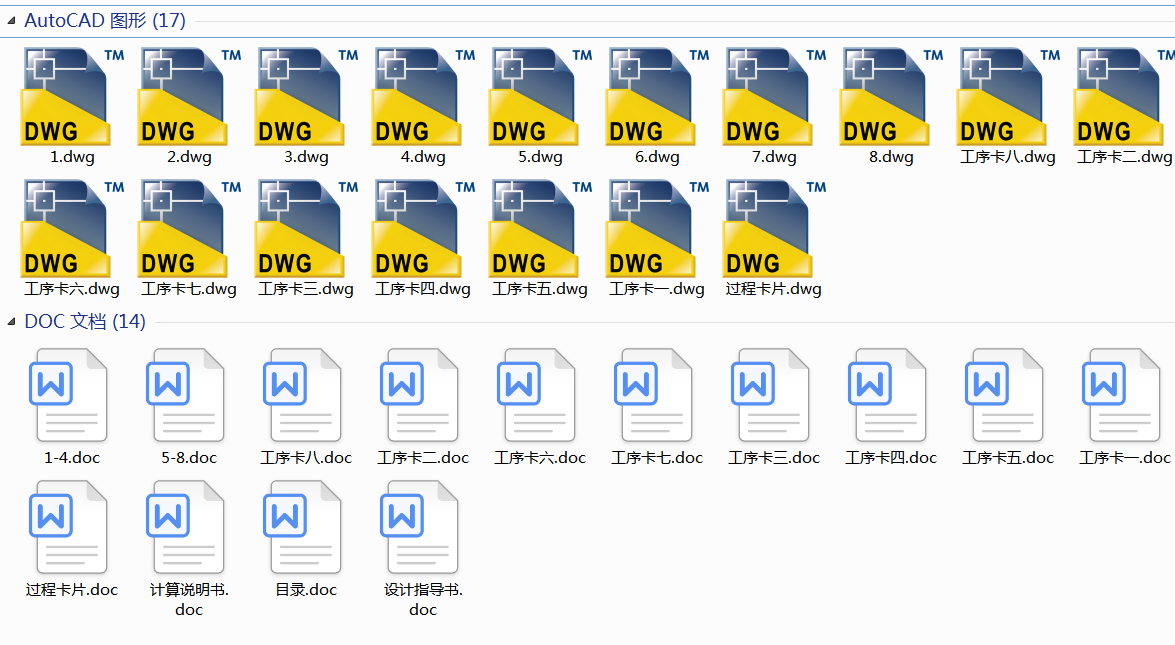Image resolution: width=1175 pixels, height=645 pixels.
Task: Open the 设计指导书.doc document icon
Action: tap(420, 526)
